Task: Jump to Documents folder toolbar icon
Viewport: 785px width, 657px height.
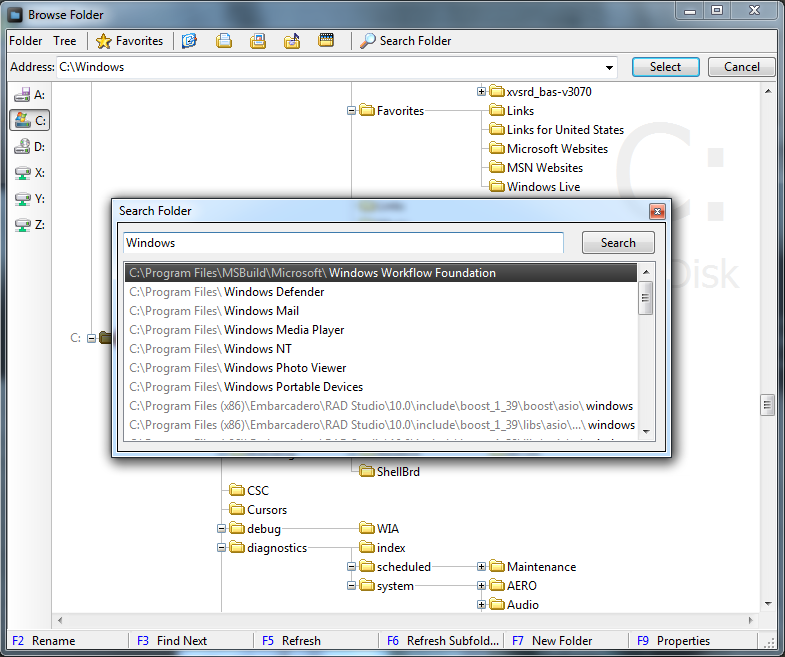Action: coord(224,41)
